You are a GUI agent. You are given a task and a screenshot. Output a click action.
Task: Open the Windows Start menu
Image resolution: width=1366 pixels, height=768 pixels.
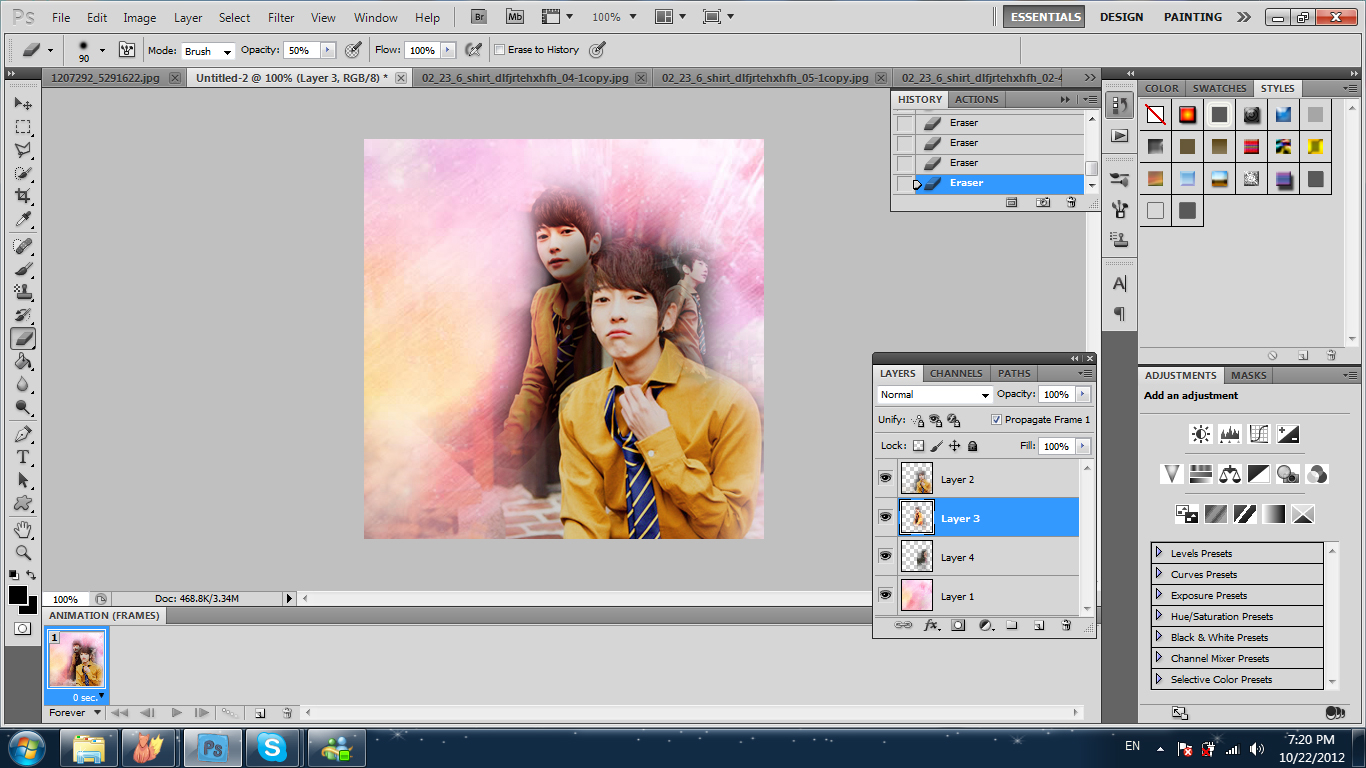click(27, 747)
